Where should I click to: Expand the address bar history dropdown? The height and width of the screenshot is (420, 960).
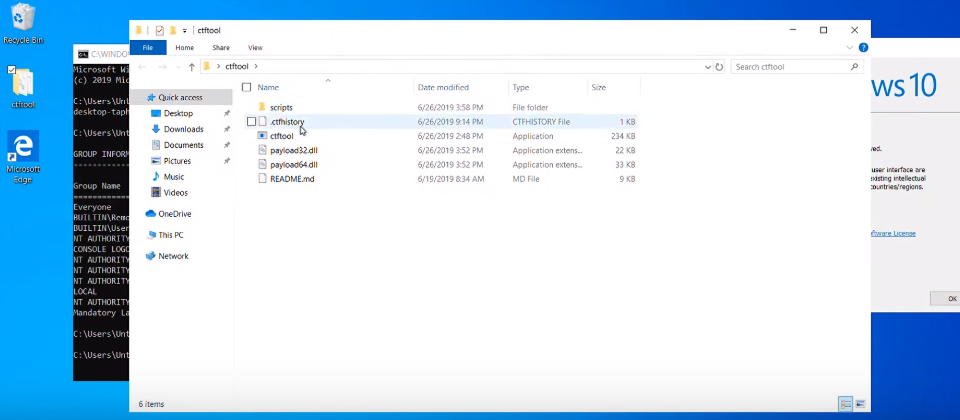[x=706, y=67]
